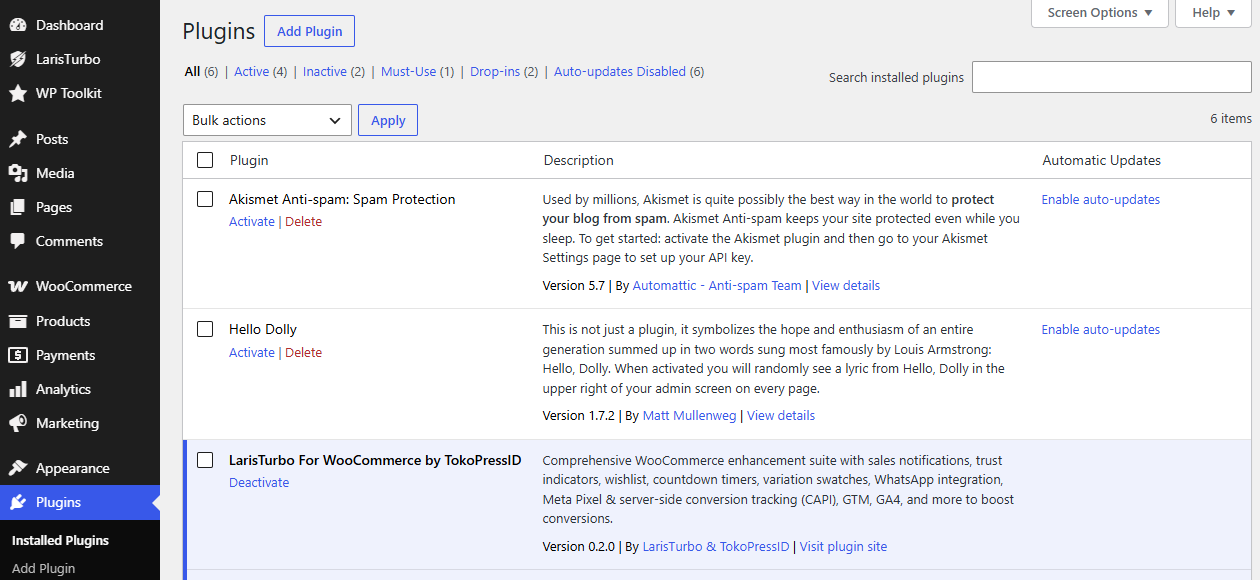Click the Dashboard gauge icon
The height and width of the screenshot is (580, 1260).
click(x=18, y=25)
